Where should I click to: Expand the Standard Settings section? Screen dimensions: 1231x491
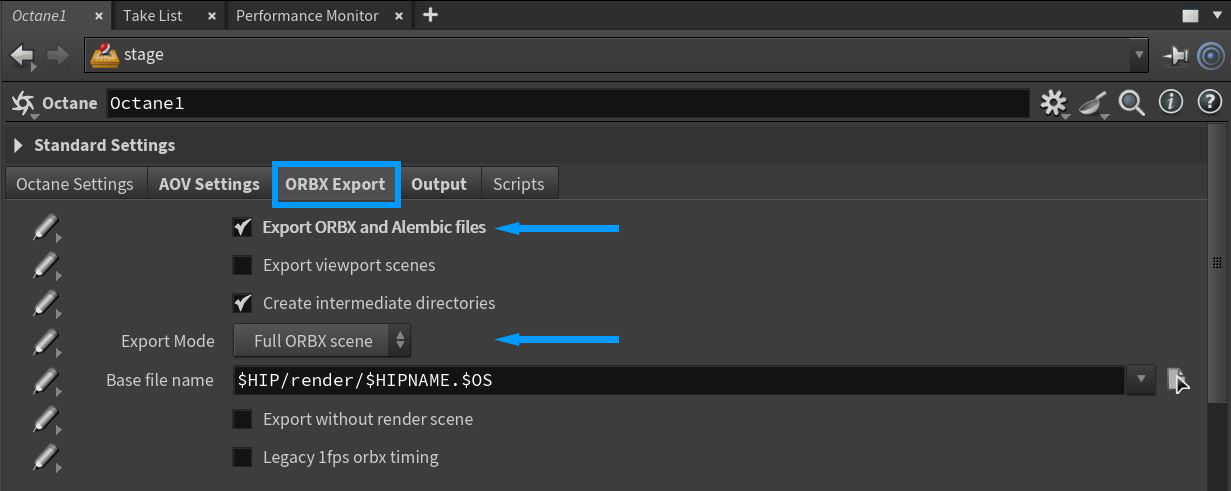point(20,146)
